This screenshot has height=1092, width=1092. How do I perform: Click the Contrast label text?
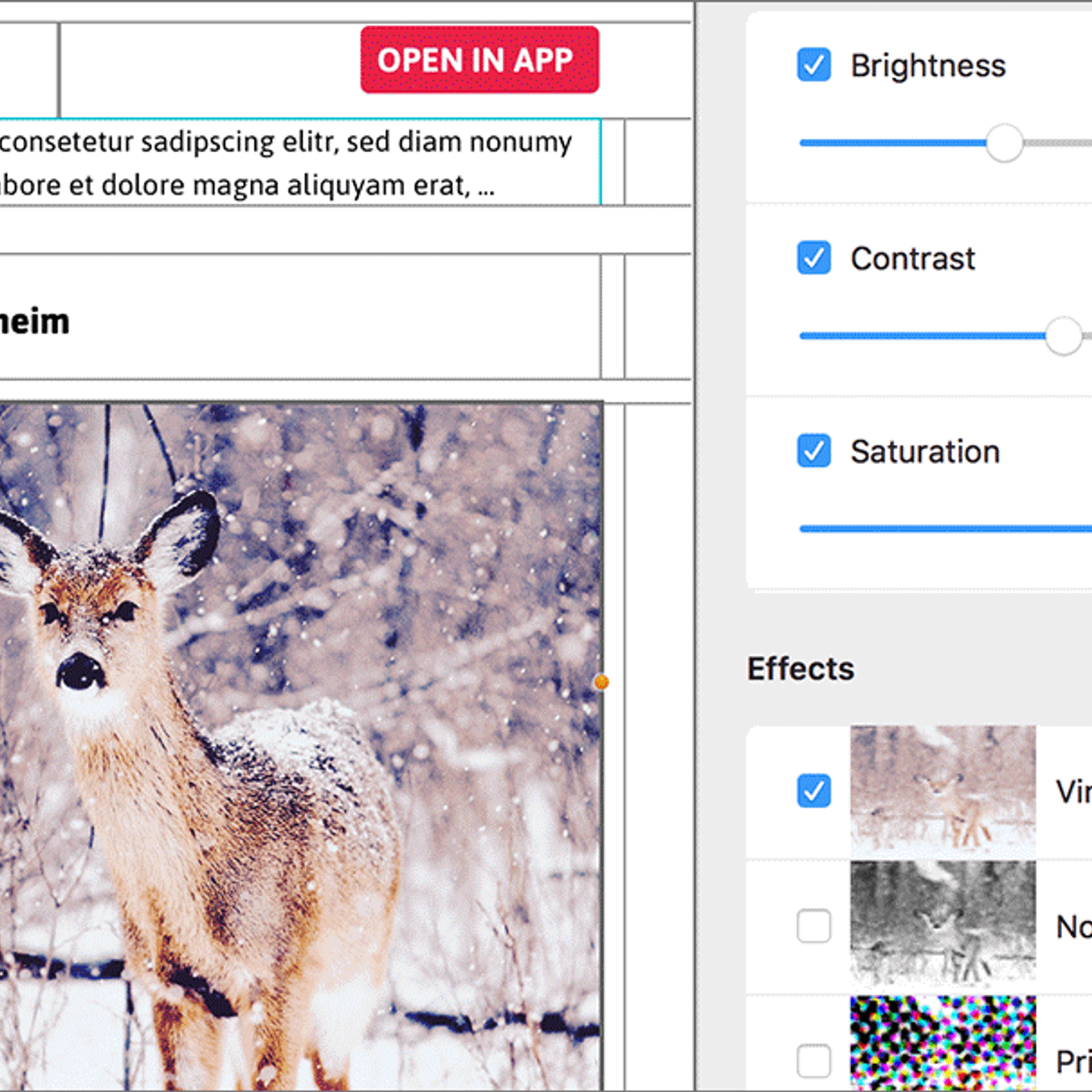click(x=913, y=259)
